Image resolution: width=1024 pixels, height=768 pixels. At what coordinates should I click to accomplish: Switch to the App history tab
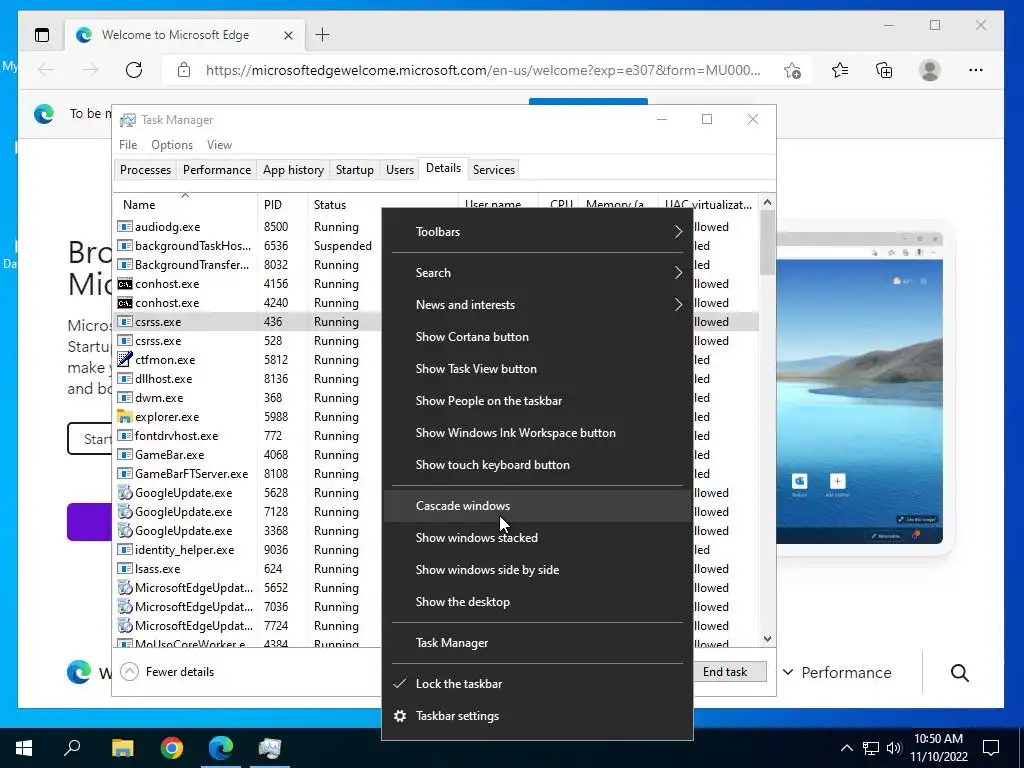pos(293,170)
